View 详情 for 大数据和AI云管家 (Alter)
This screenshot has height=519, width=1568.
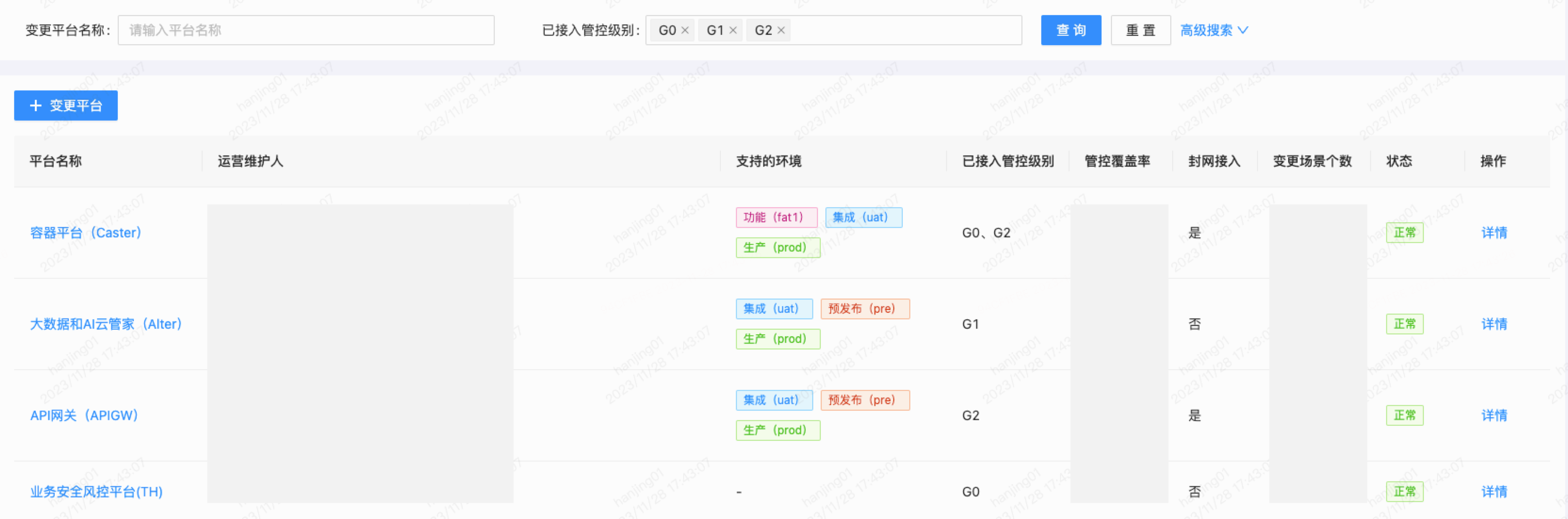pos(1494,324)
